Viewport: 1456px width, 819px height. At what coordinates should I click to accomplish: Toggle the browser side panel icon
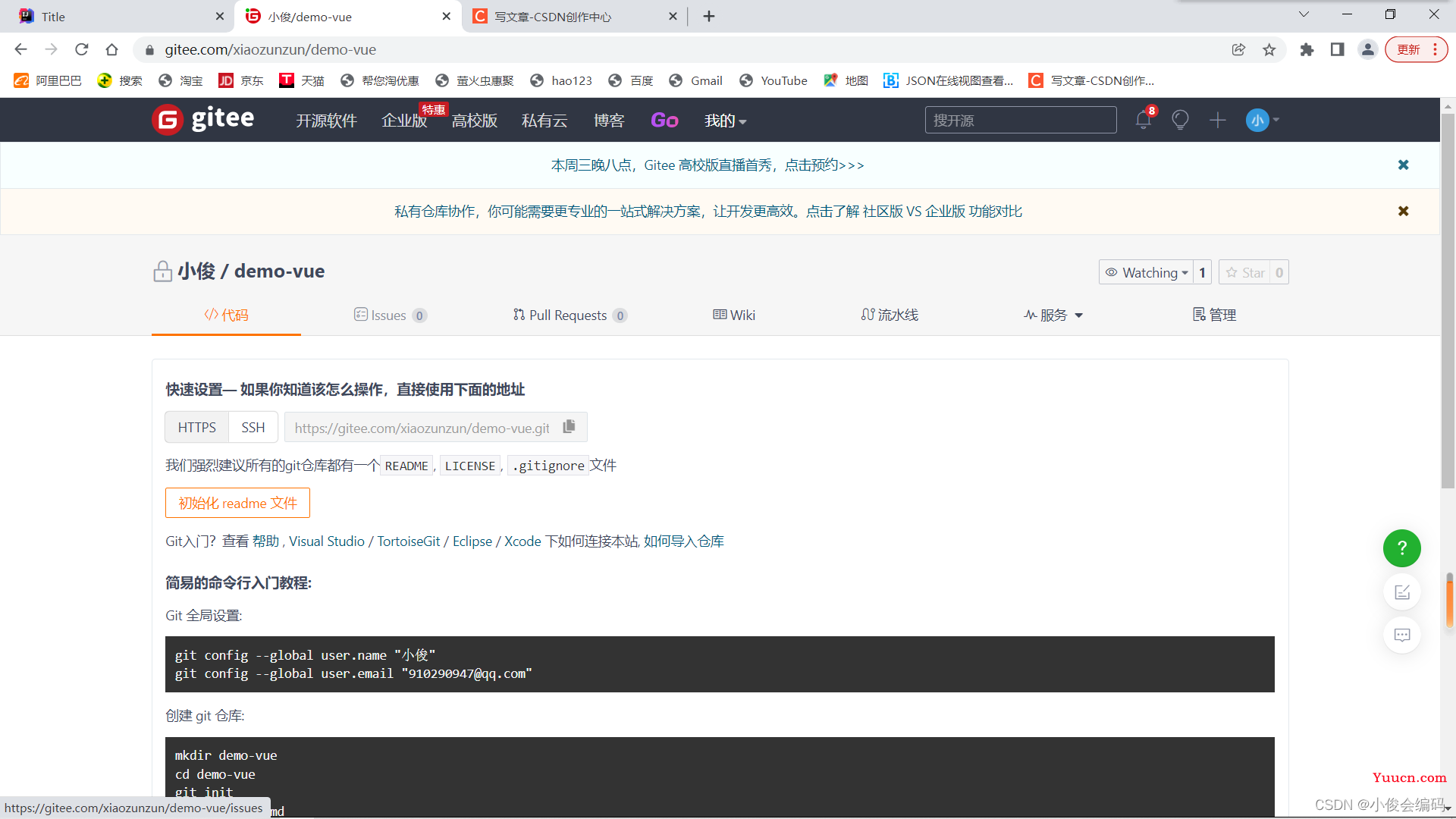[1337, 49]
